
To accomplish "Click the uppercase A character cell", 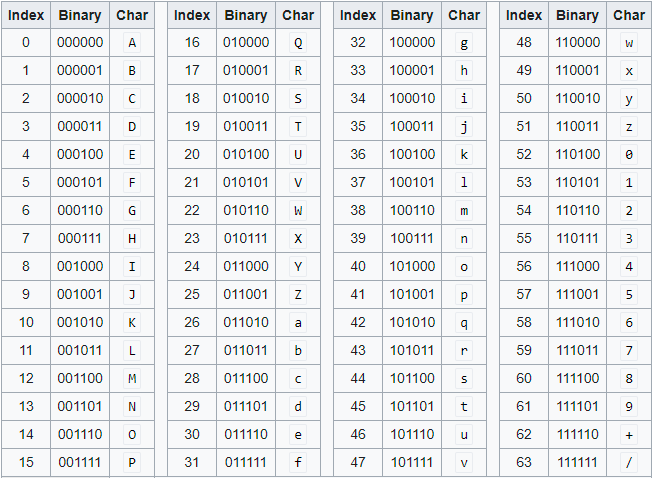I will click(132, 42).
